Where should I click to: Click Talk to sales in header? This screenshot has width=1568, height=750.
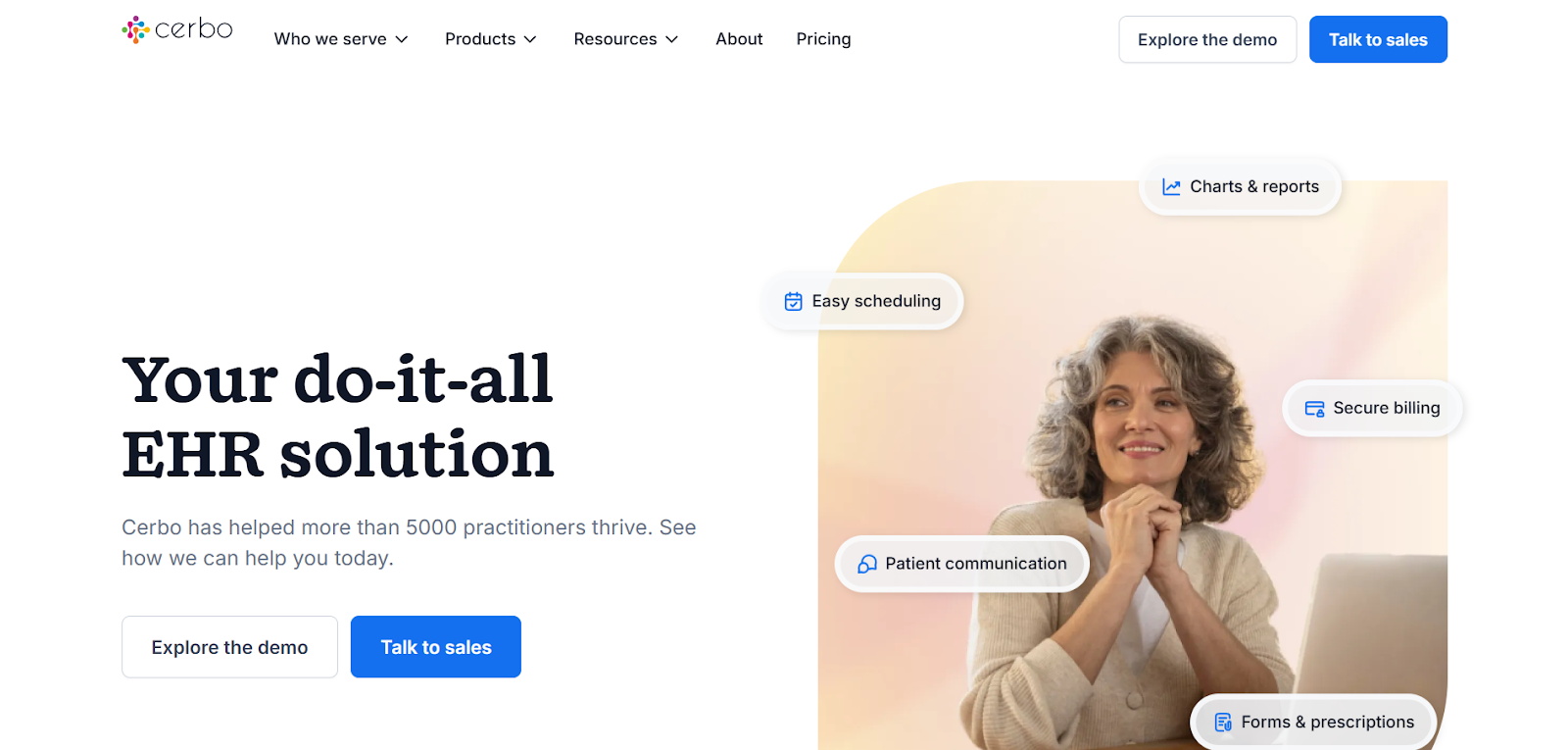[x=1378, y=39]
